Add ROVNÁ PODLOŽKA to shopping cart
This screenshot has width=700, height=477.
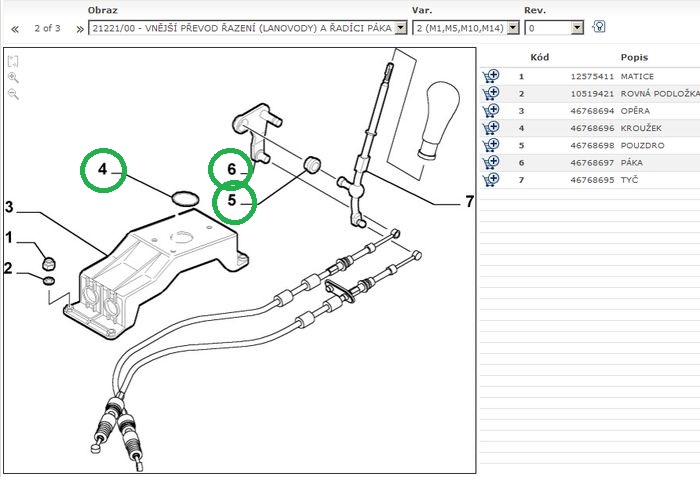pyautogui.click(x=491, y=93)
